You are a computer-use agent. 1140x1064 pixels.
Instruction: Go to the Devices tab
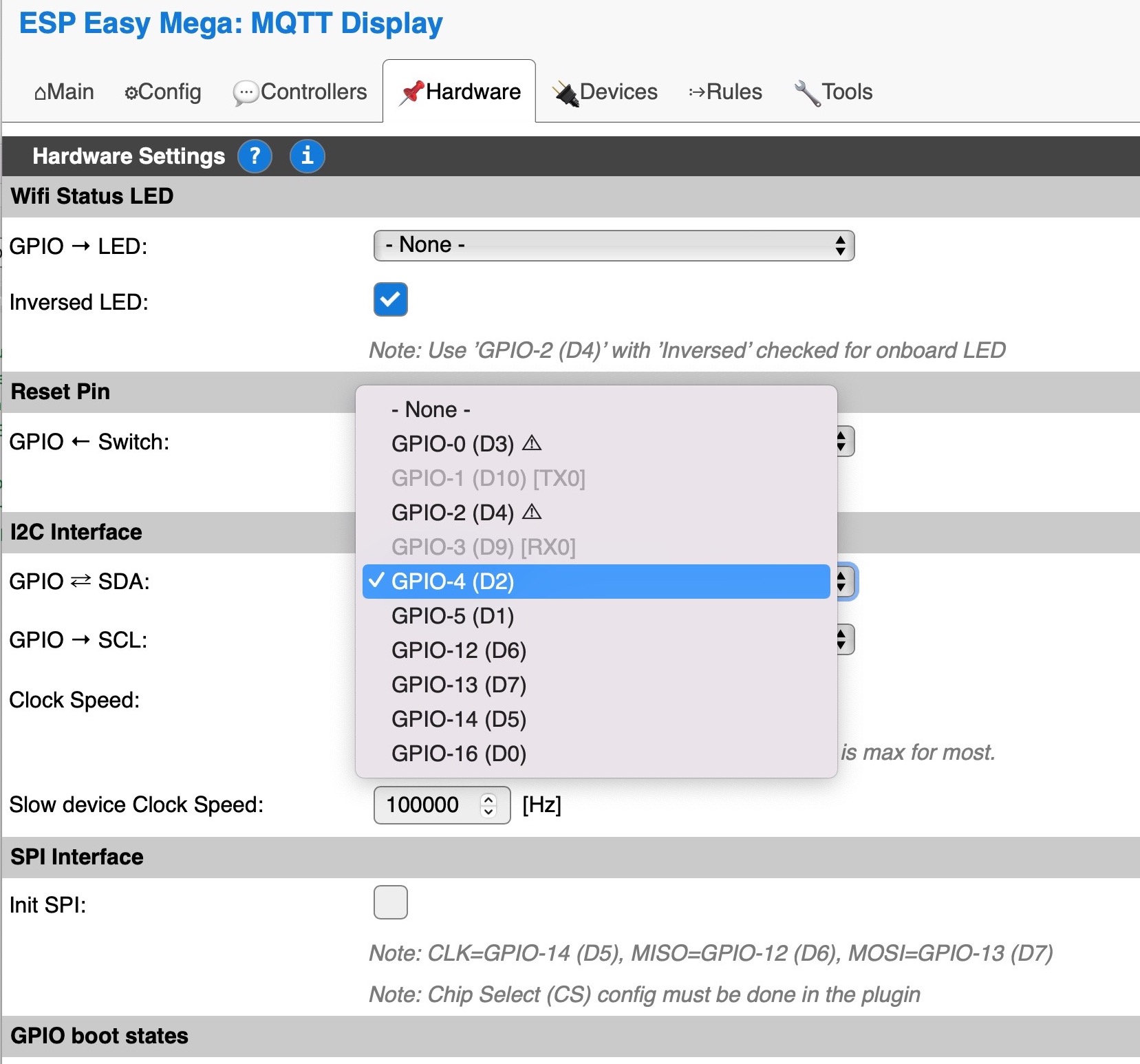point(605,92)
